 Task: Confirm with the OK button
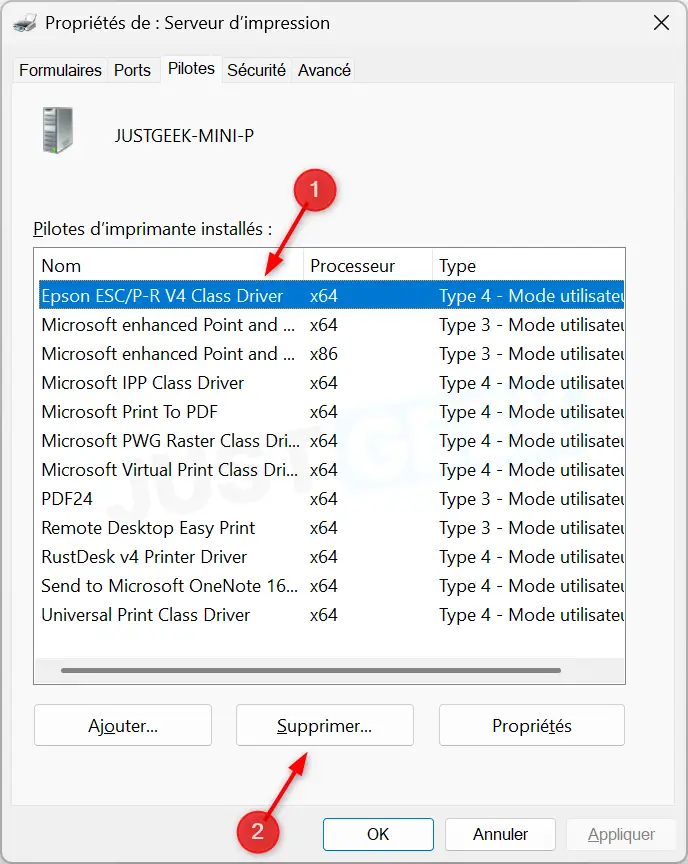(x=378, y=834)
